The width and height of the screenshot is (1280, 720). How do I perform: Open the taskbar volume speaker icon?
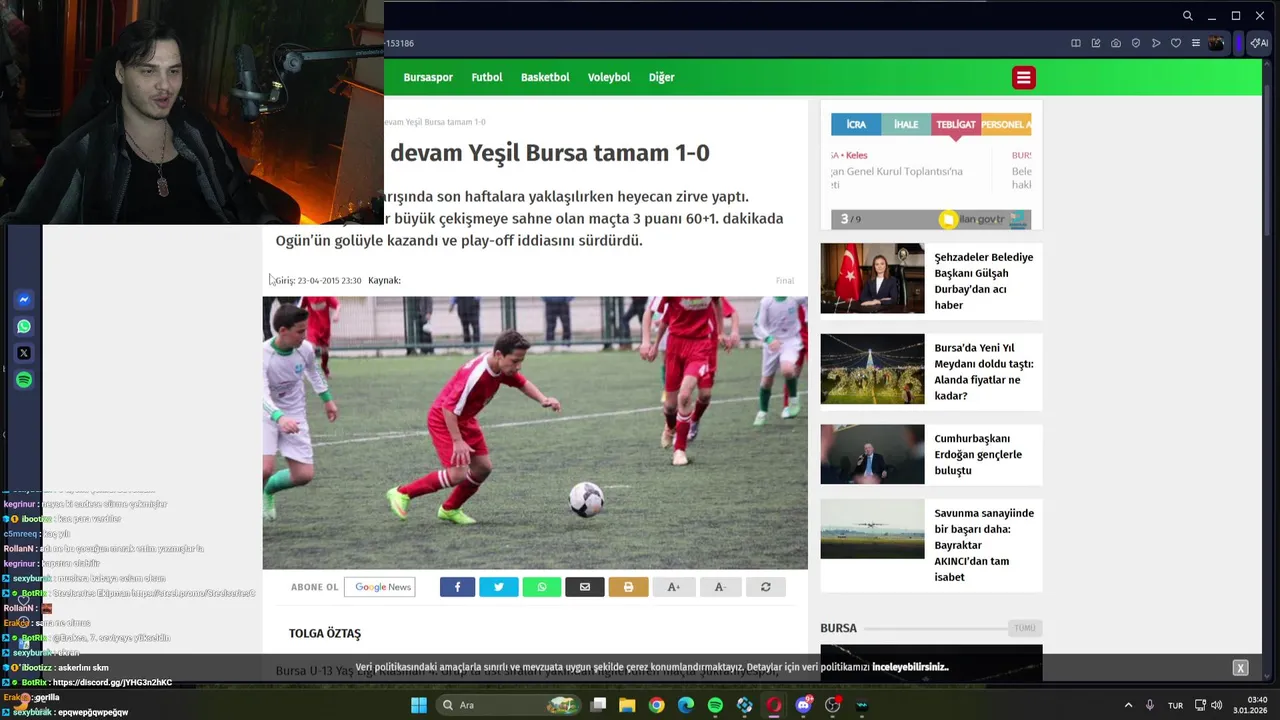[1217, 705]
